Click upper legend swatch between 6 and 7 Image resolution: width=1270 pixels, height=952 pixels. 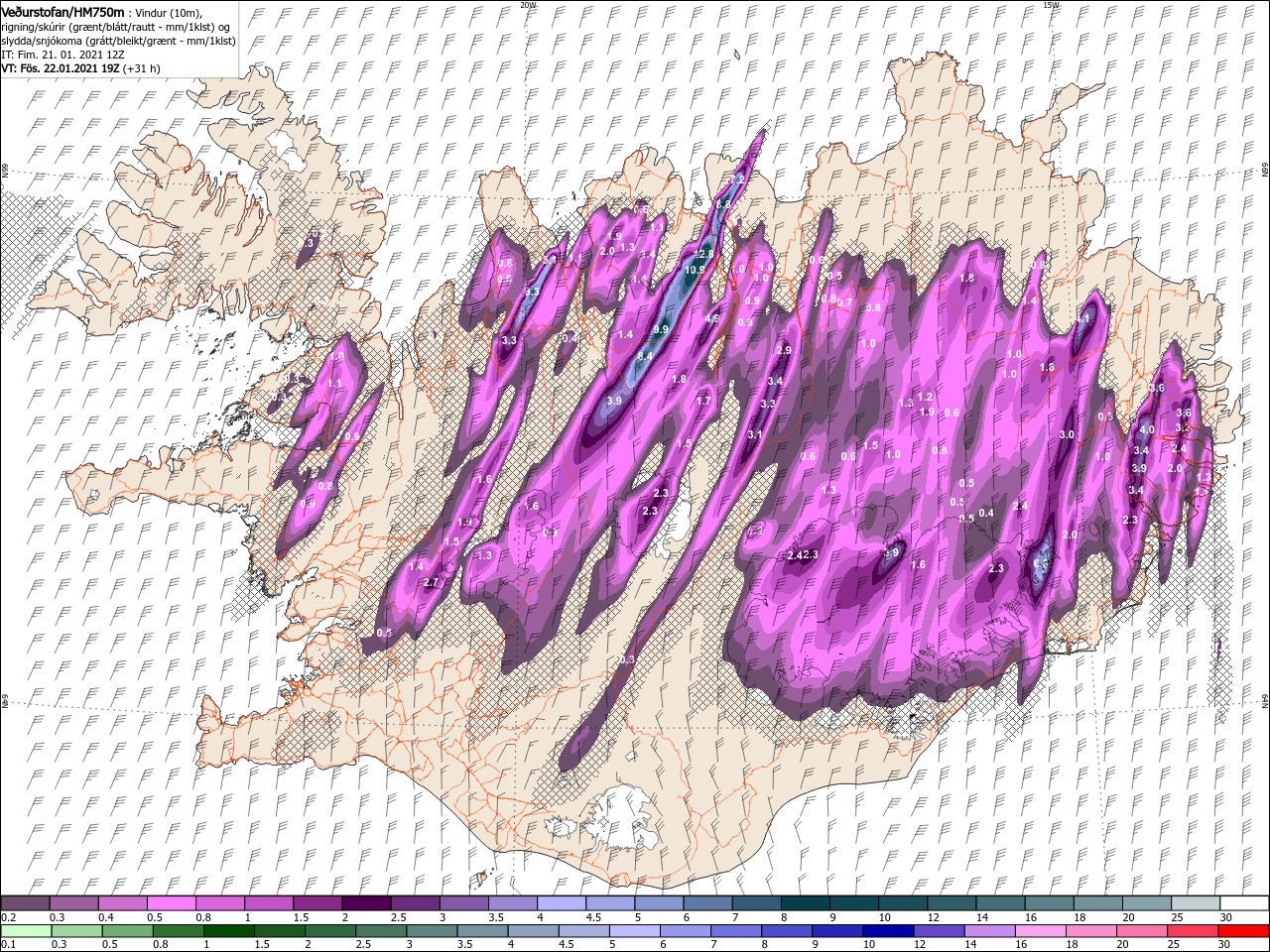click(x=707, y=903)
